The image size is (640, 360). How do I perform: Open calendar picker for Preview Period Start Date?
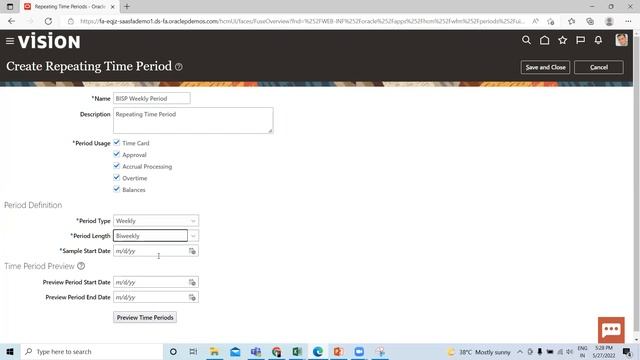pos(192,282)
